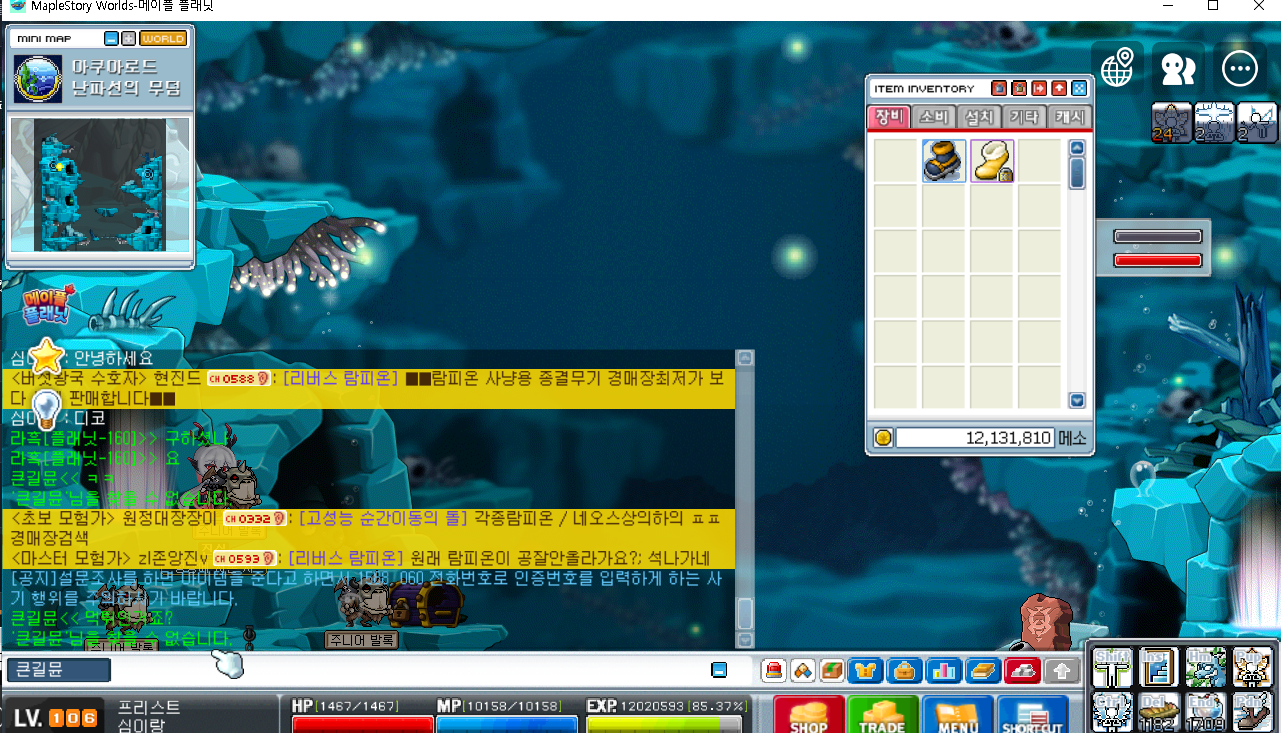Click the red up-arrow icon in inventory header
This screenshot has height=733, width=1281.
coord(1059,88)
